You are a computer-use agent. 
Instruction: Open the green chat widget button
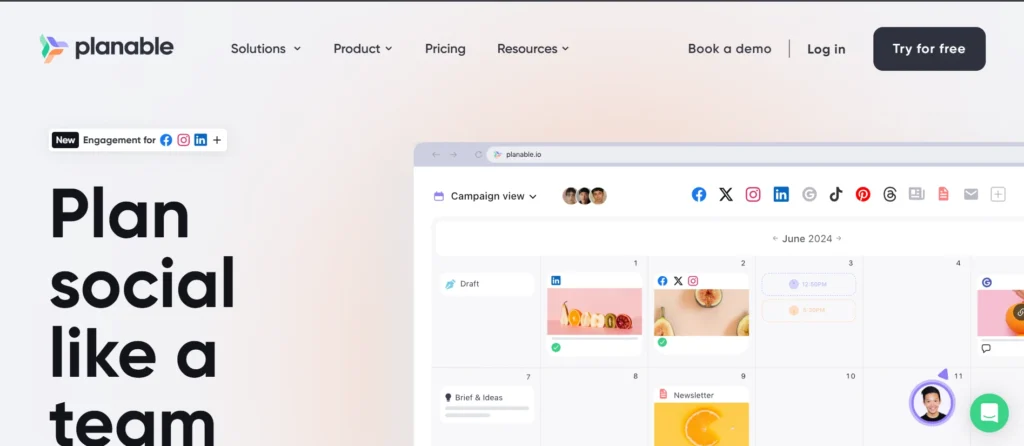[989, 413]
